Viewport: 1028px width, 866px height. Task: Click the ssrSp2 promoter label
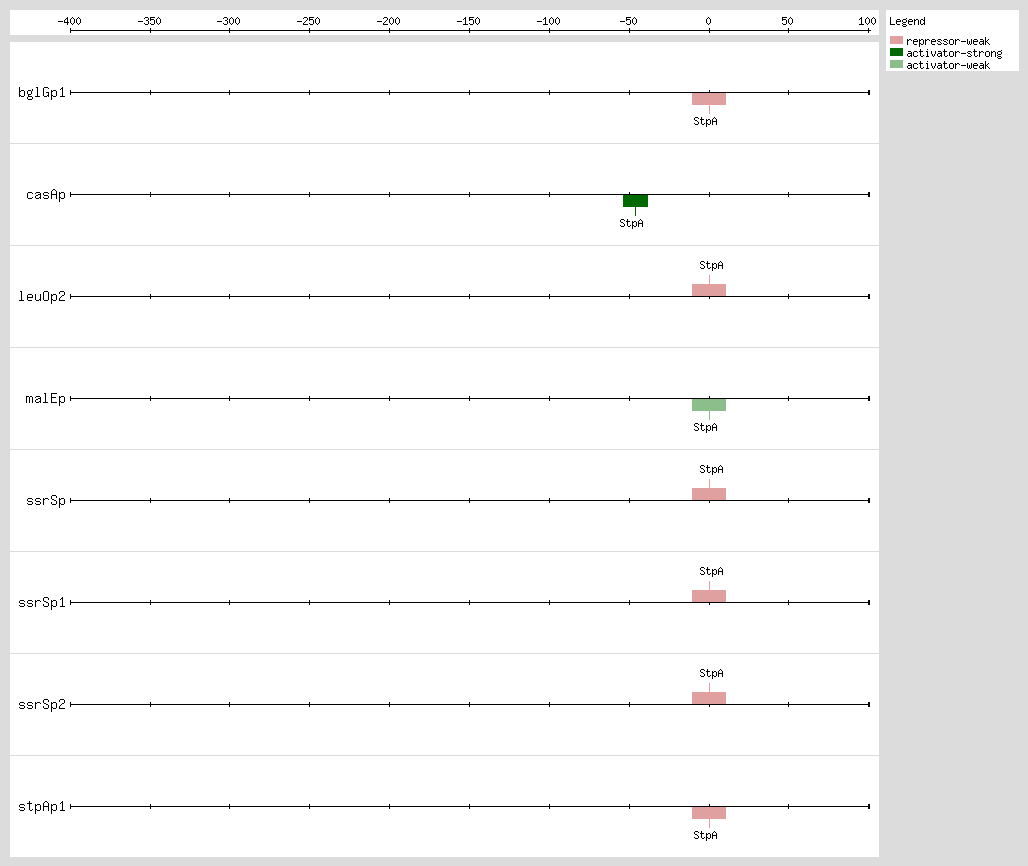[x=42, y=705]
